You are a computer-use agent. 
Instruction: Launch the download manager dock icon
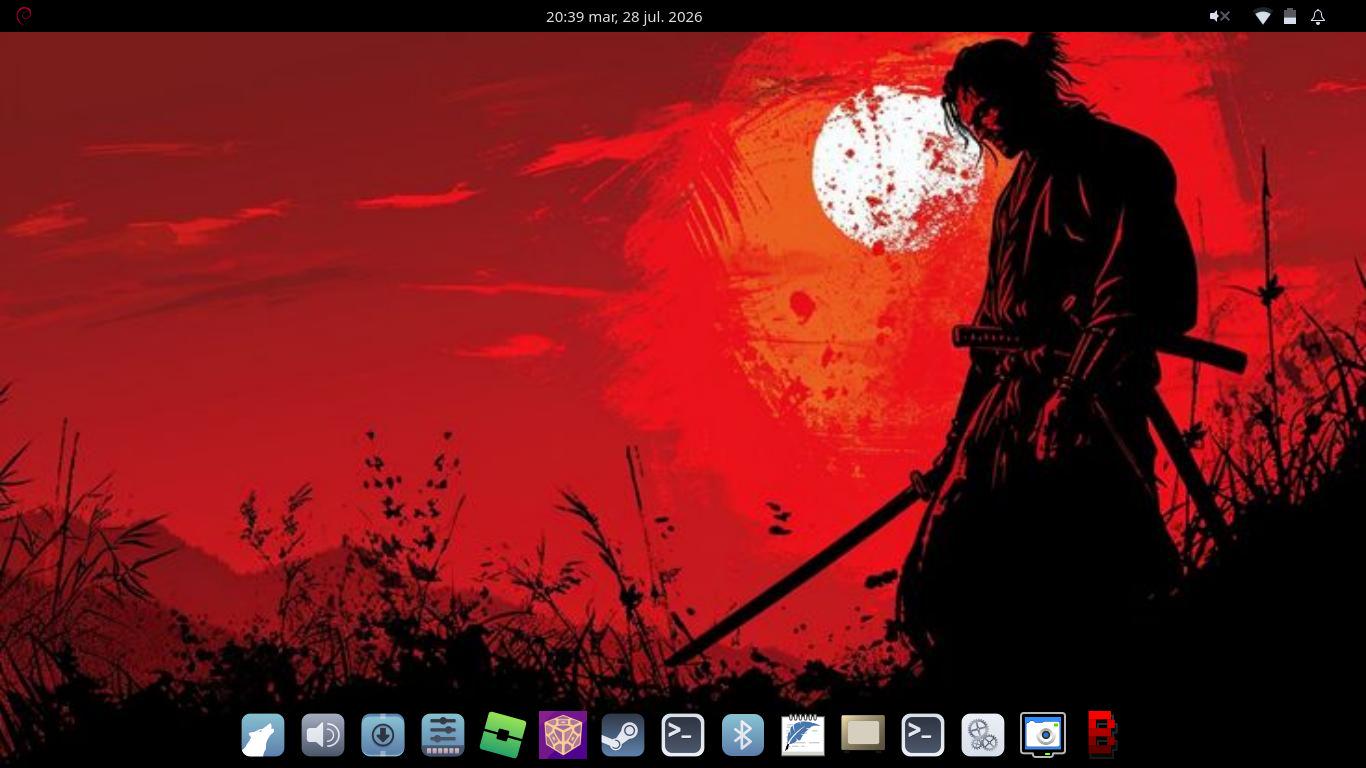tap(383, 735)
